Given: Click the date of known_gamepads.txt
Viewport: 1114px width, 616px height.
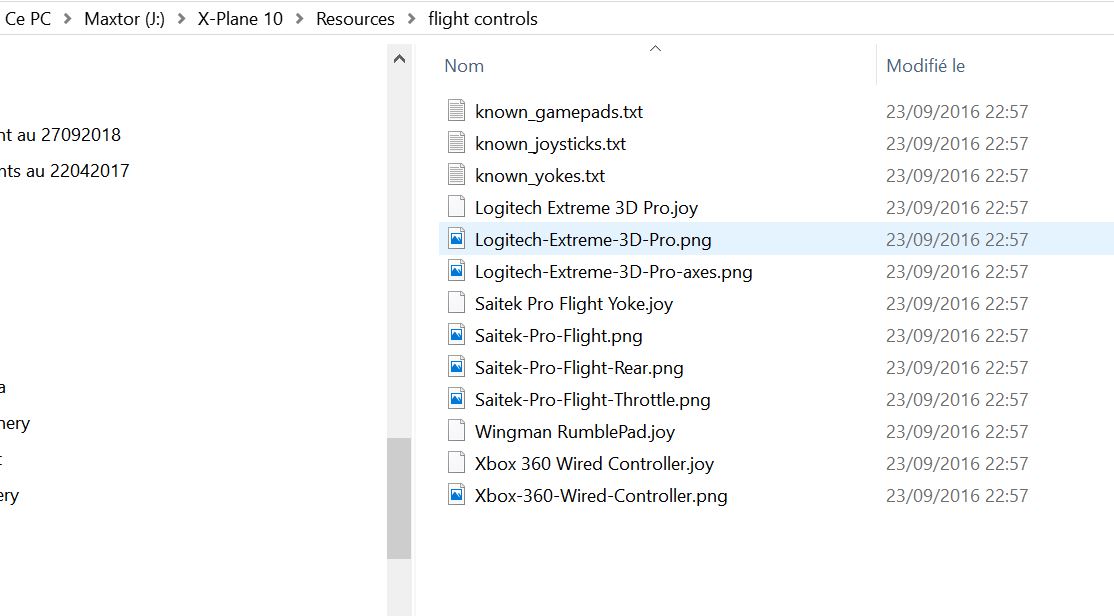Looking at the screenshot, I should click(956, 112).
